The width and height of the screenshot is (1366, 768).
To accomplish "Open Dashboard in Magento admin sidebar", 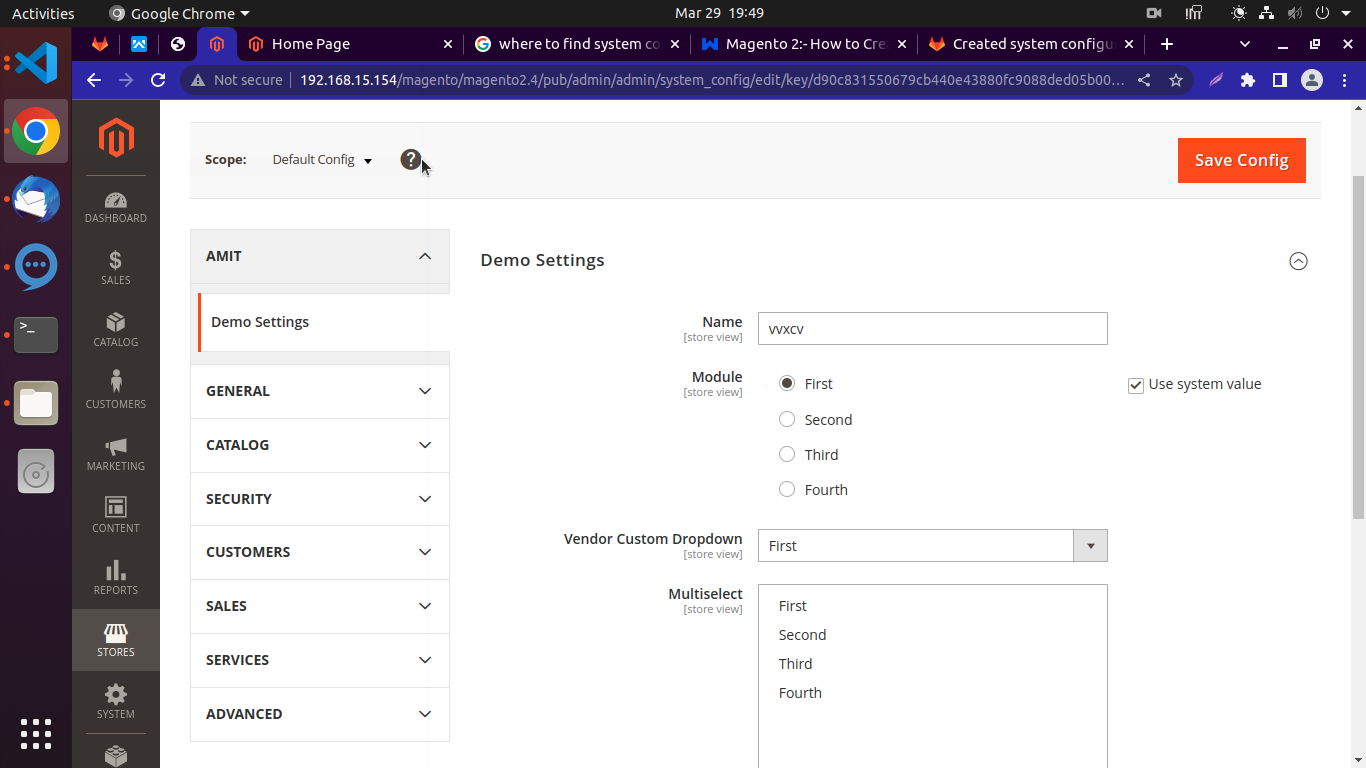I will pyautogui.click(x=116, y=207).
